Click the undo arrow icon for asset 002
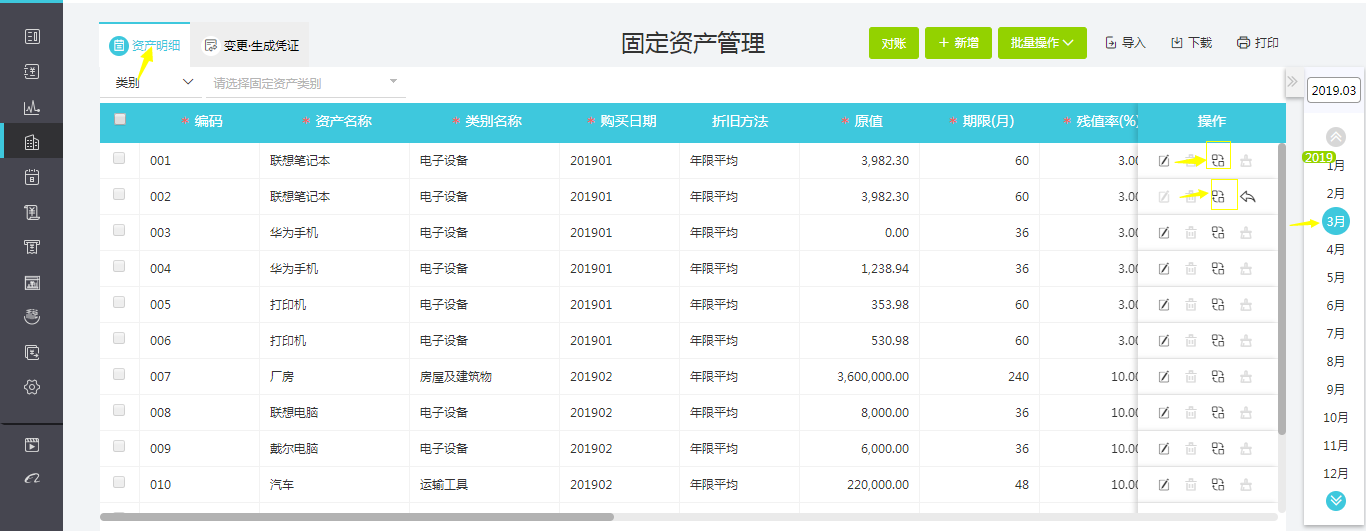The height and width of the screenshot is (531, 1366). 1248,197
